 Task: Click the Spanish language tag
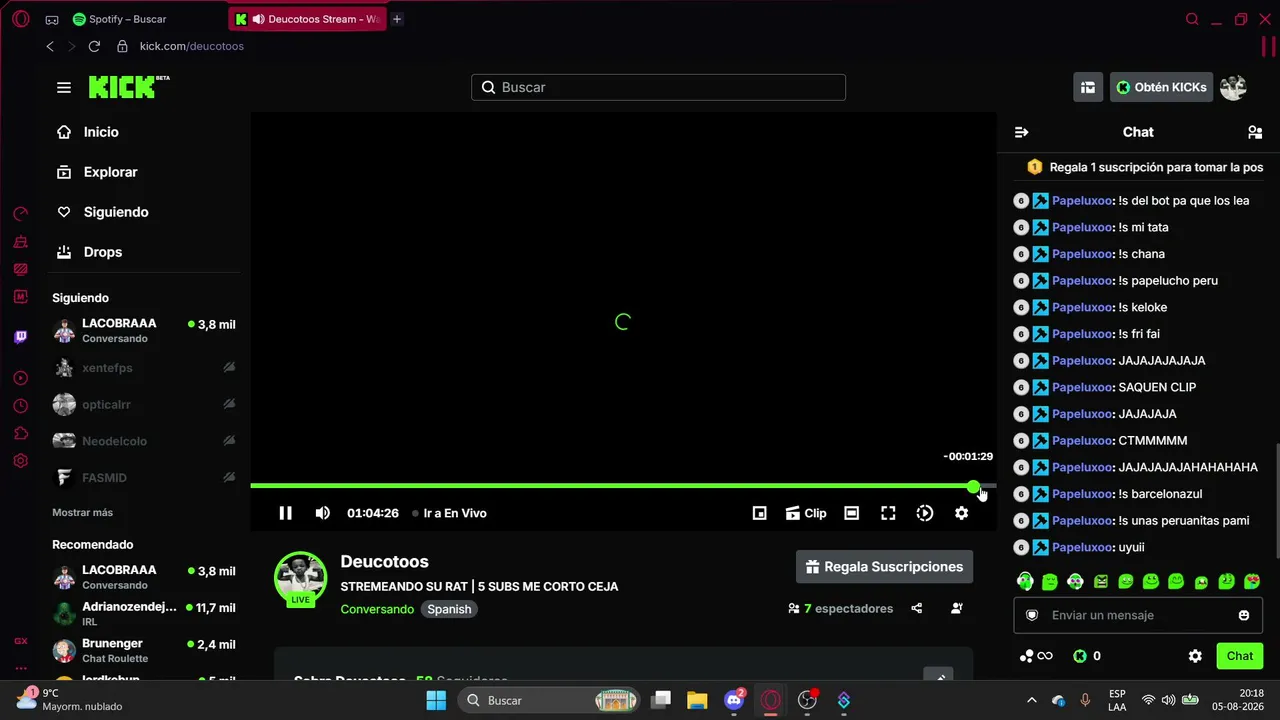click(x=449, y=609)
